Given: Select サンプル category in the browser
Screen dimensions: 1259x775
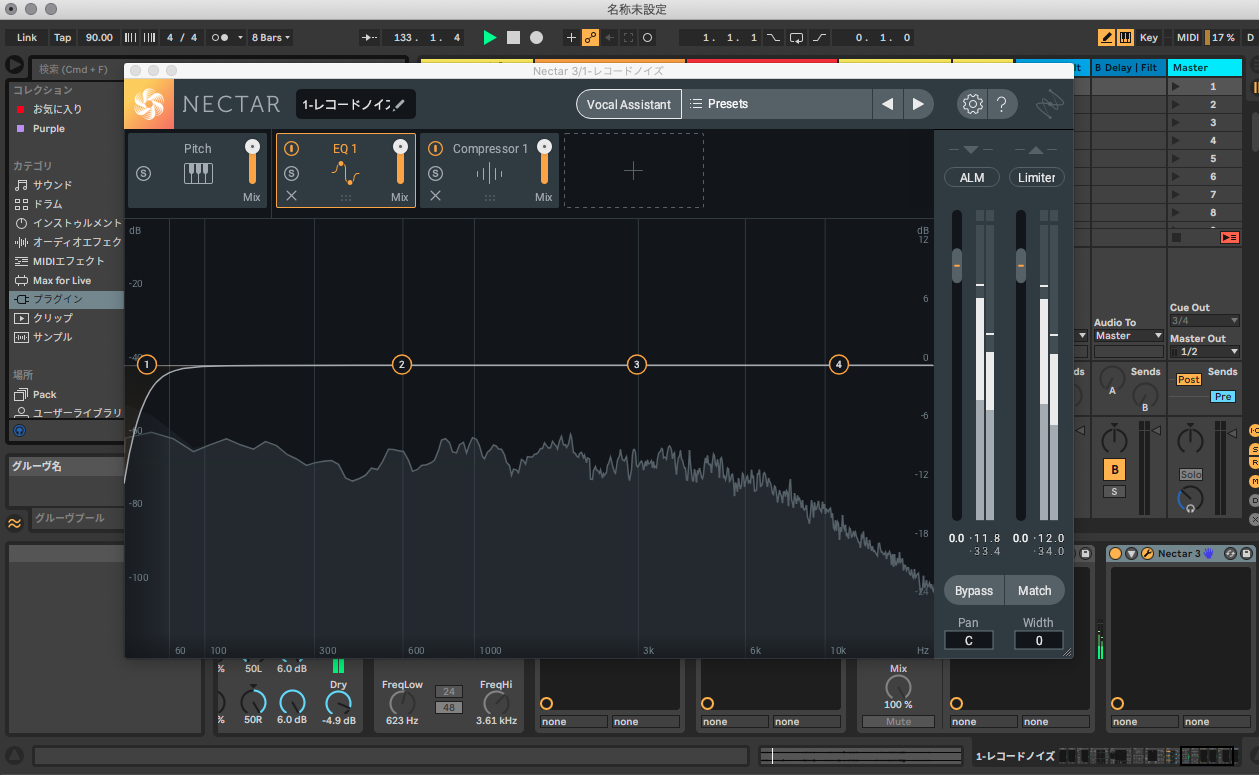Looking at the screenshot, I should [x=53, y=337].
